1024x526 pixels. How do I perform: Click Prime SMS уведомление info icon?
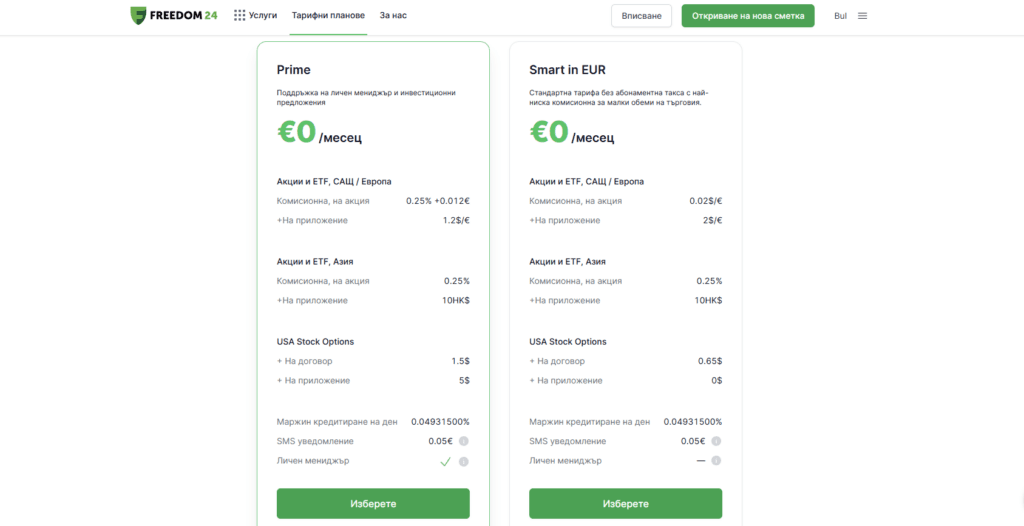[x=463, y=441]
